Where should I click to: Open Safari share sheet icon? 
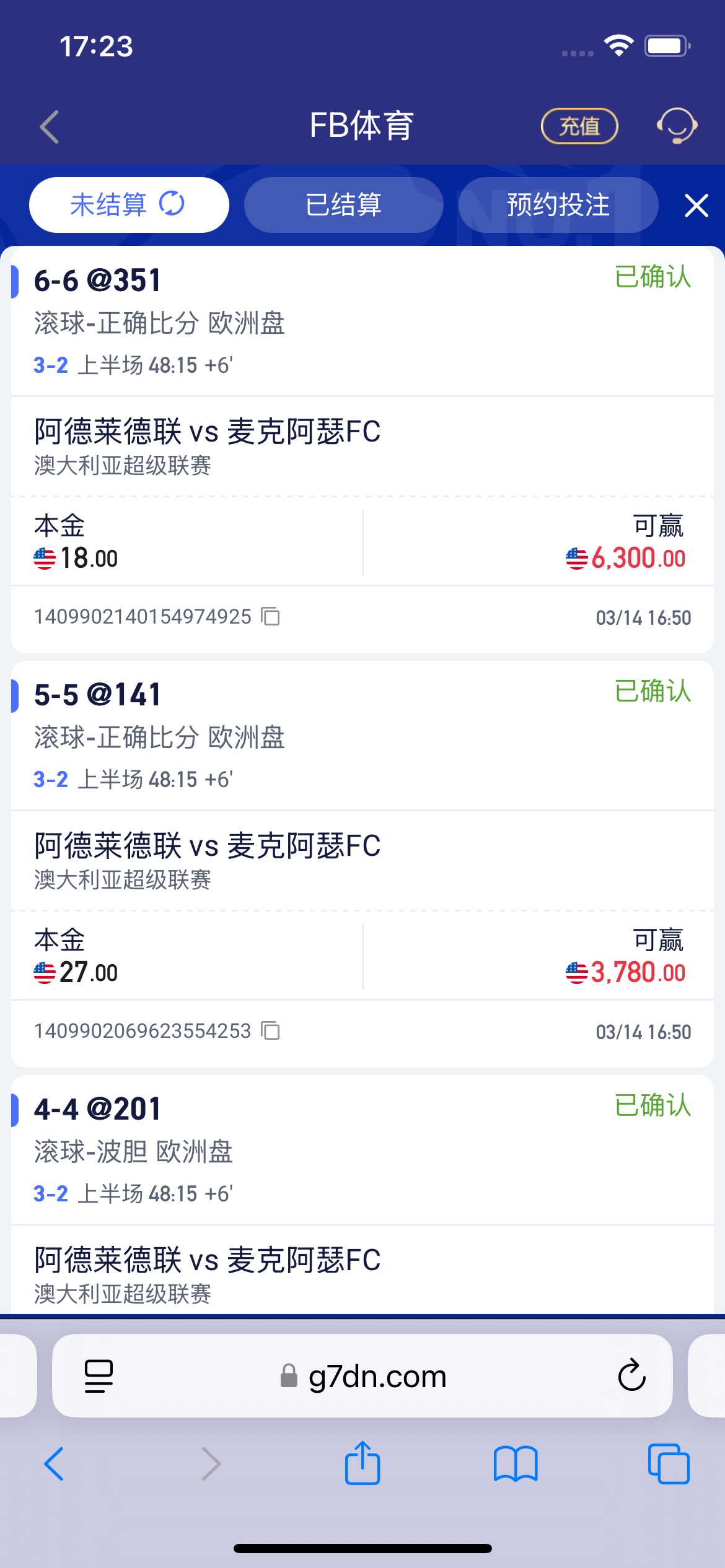[x=362, y=1463]
